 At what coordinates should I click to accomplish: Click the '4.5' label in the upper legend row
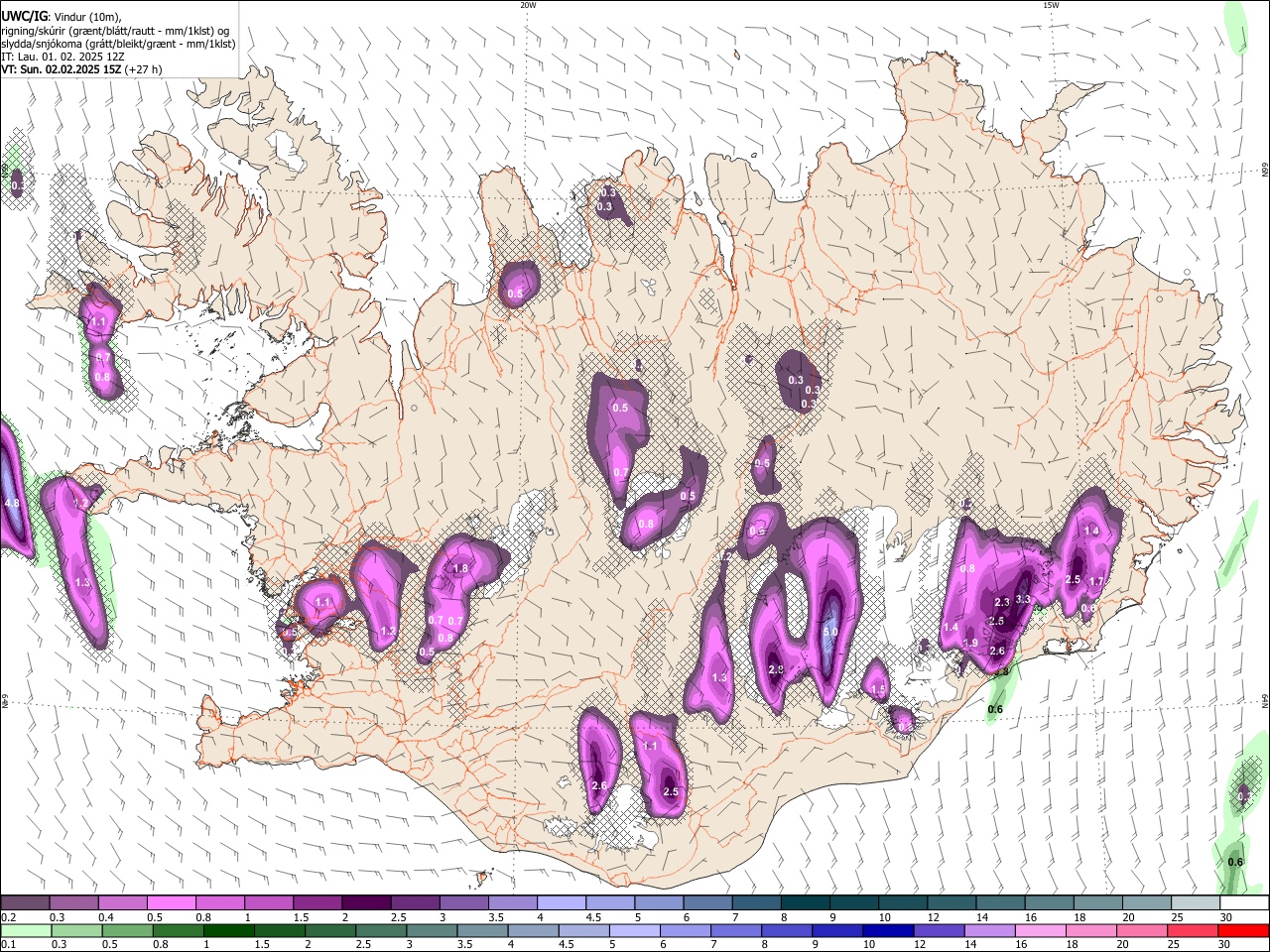click(593, 917)
